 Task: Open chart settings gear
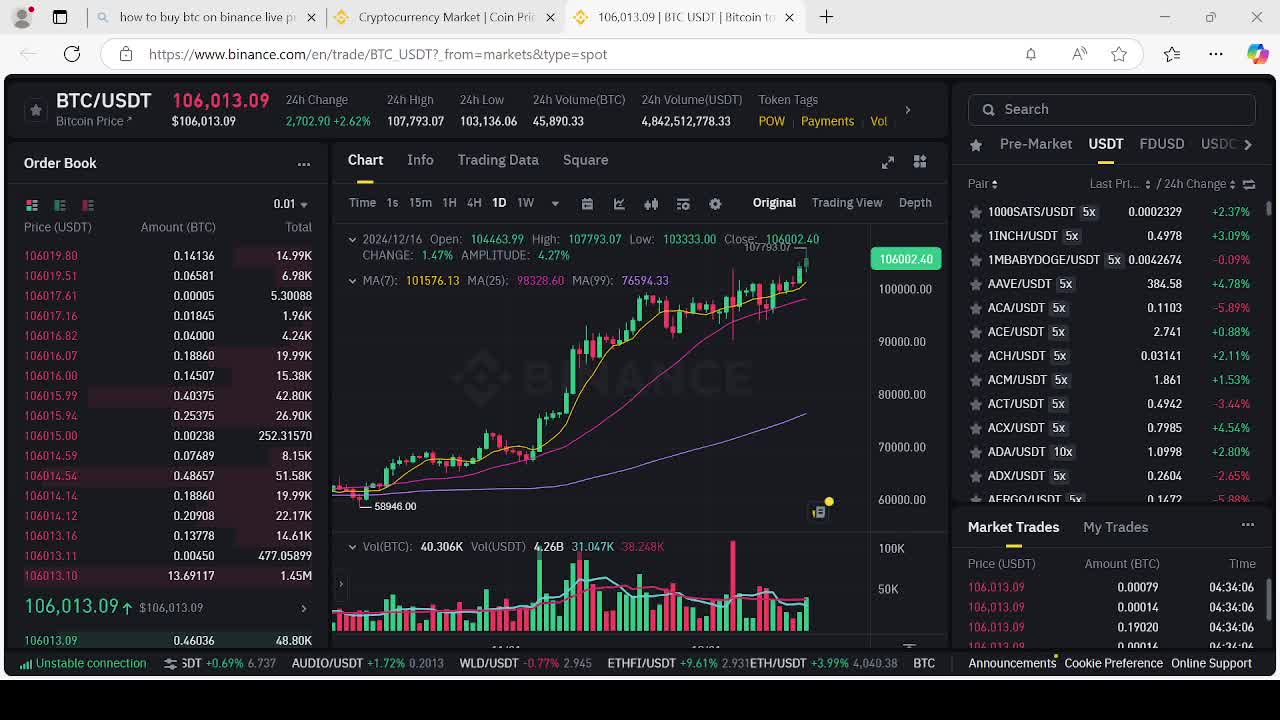(715, 204)
